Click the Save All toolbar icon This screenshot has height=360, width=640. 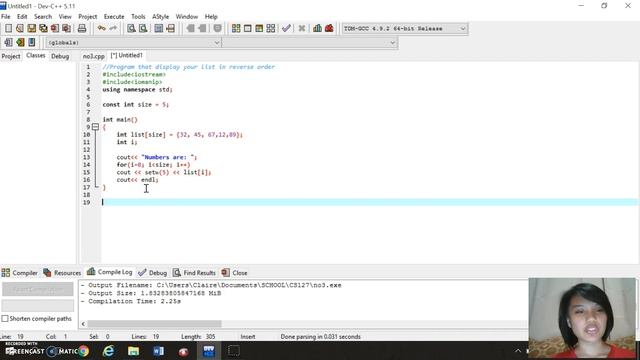point(43,28)
